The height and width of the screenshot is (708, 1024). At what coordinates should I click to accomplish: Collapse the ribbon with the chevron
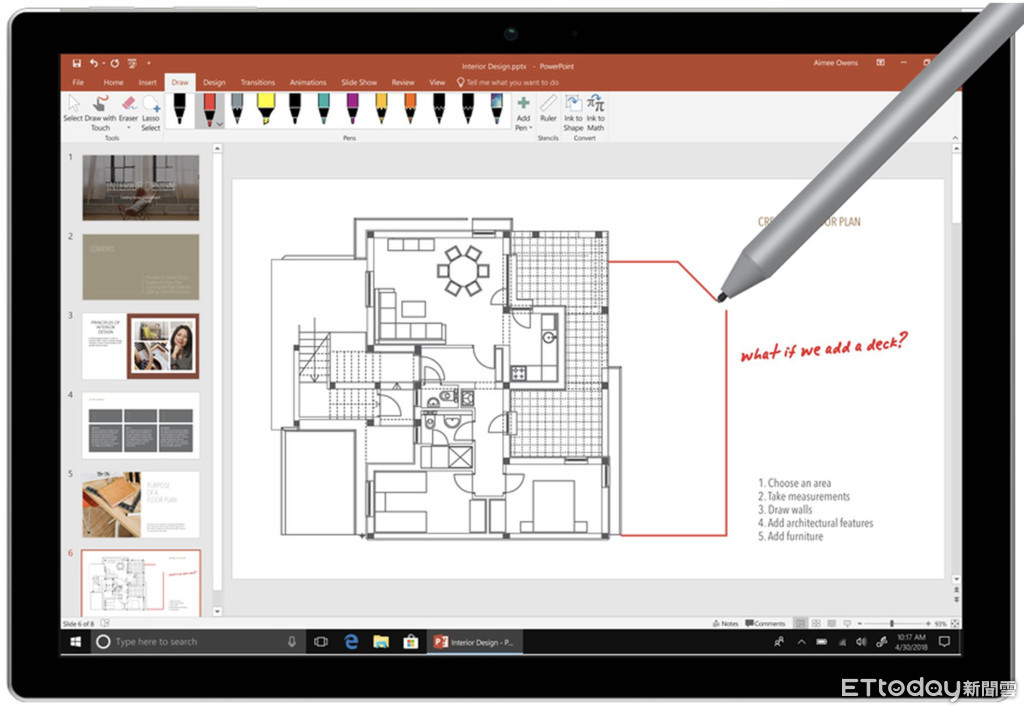(955, 138)
